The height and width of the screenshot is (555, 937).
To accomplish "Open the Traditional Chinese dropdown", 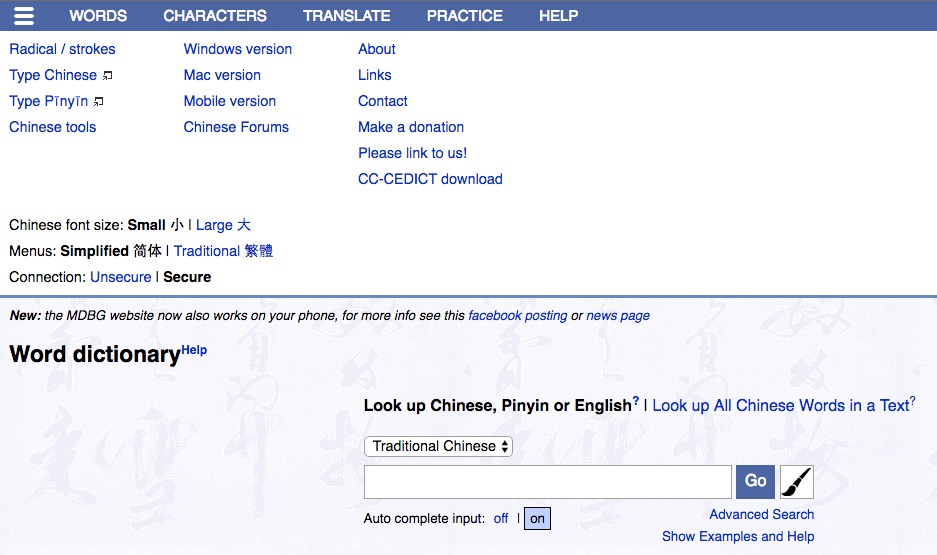I will 438,446.
